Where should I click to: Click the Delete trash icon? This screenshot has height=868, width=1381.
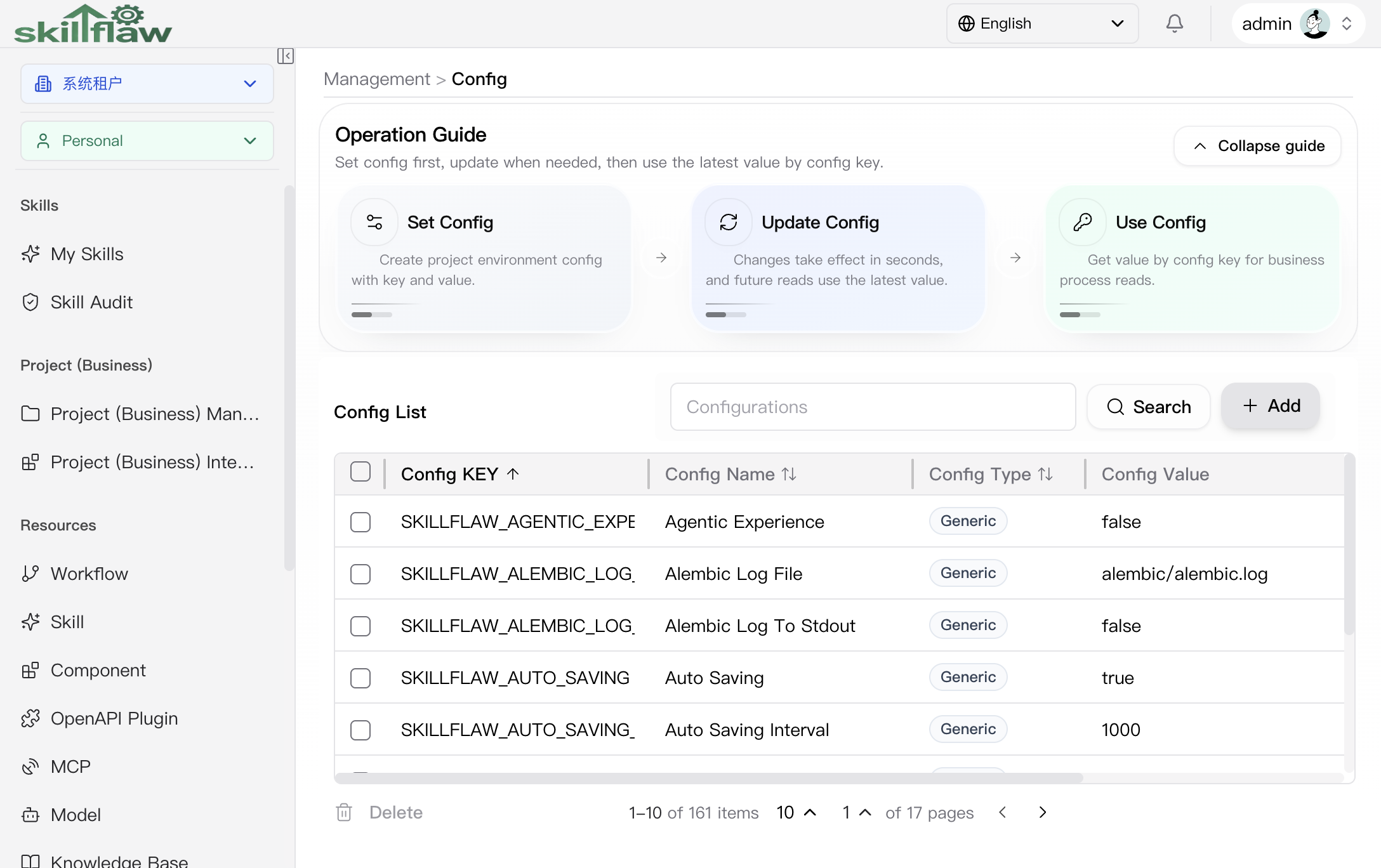(x=344, y=812)
